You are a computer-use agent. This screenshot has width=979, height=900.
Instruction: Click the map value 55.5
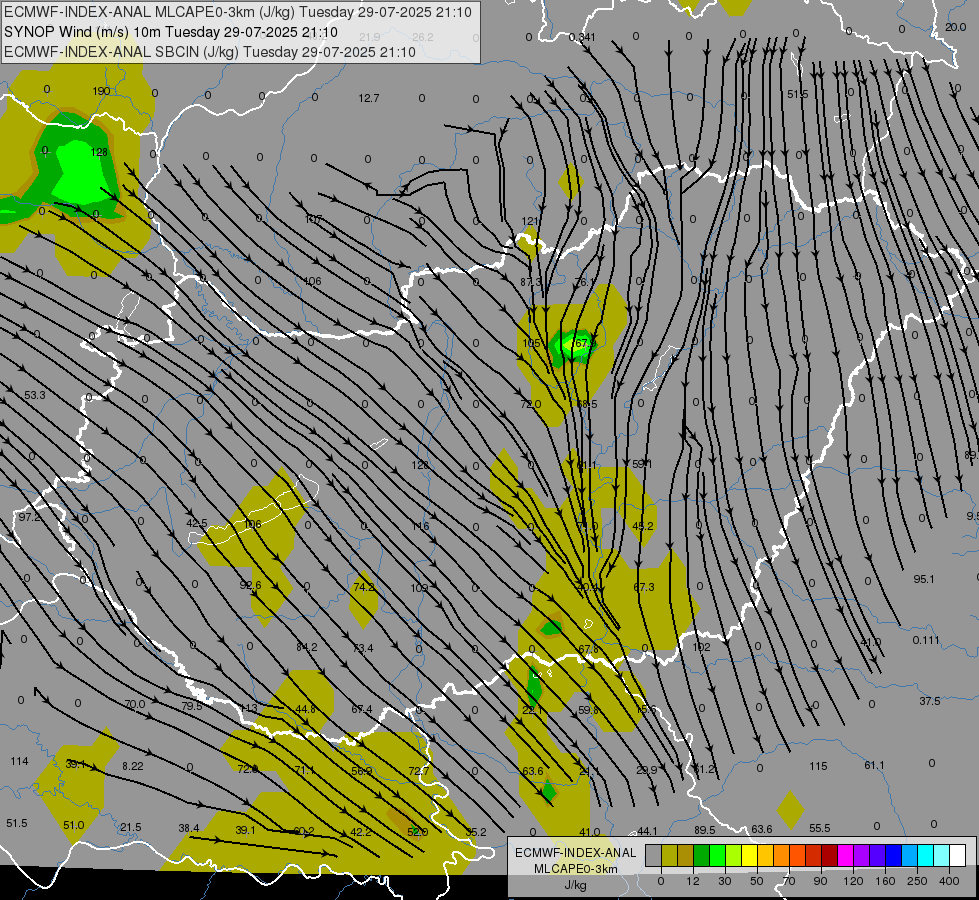coord(819,829)
